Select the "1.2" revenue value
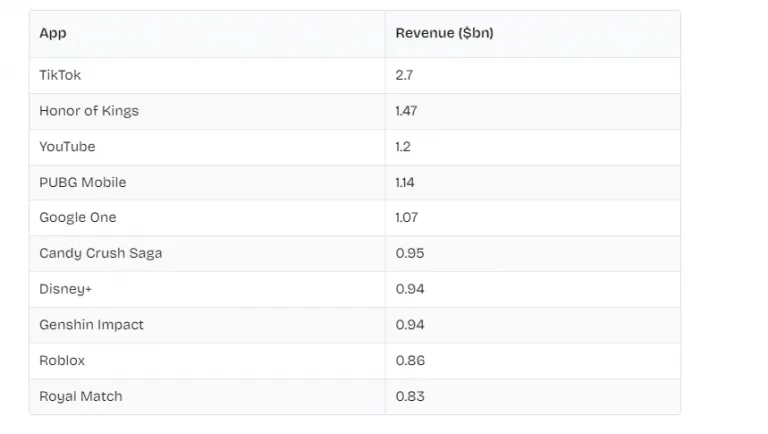 click(x=403, y=147)
